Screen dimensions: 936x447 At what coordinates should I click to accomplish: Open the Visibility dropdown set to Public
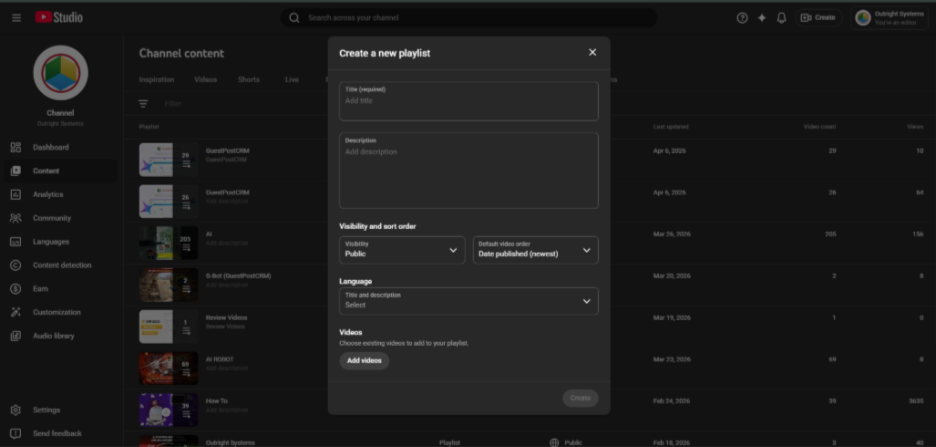point(402,250)
